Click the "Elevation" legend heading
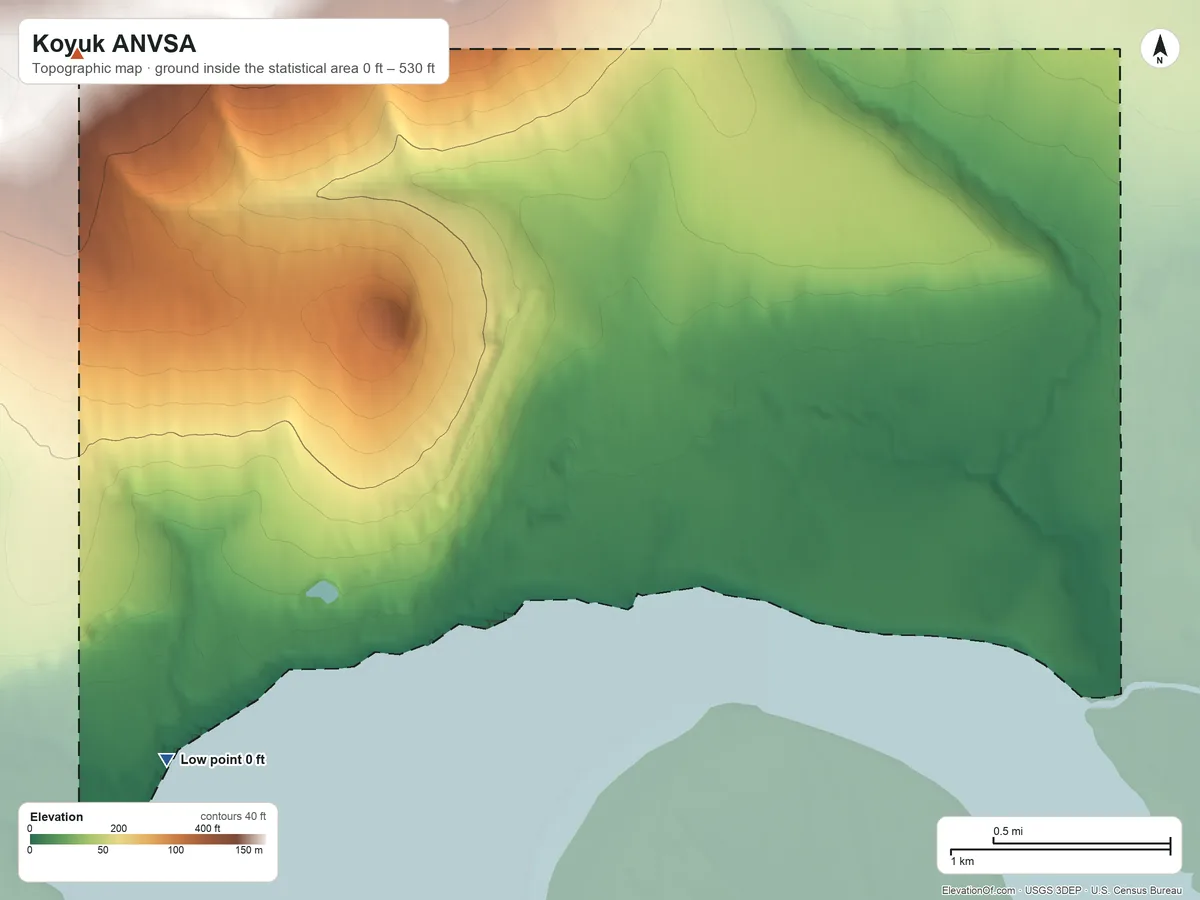Screen dimensions: 1200x900 (x=57, y=817)
